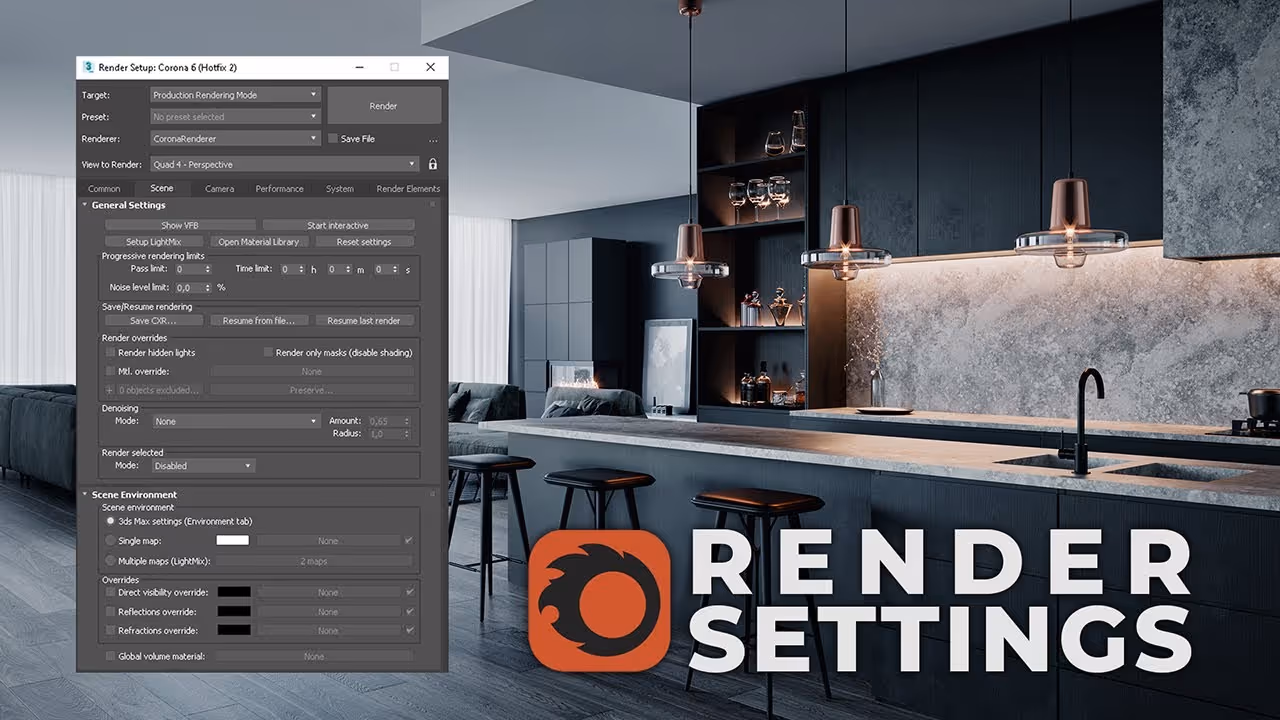The height and width of the screenshot is (720, 1280).
Task: Click the Show VFB button
Action: (x=180, y=225)
